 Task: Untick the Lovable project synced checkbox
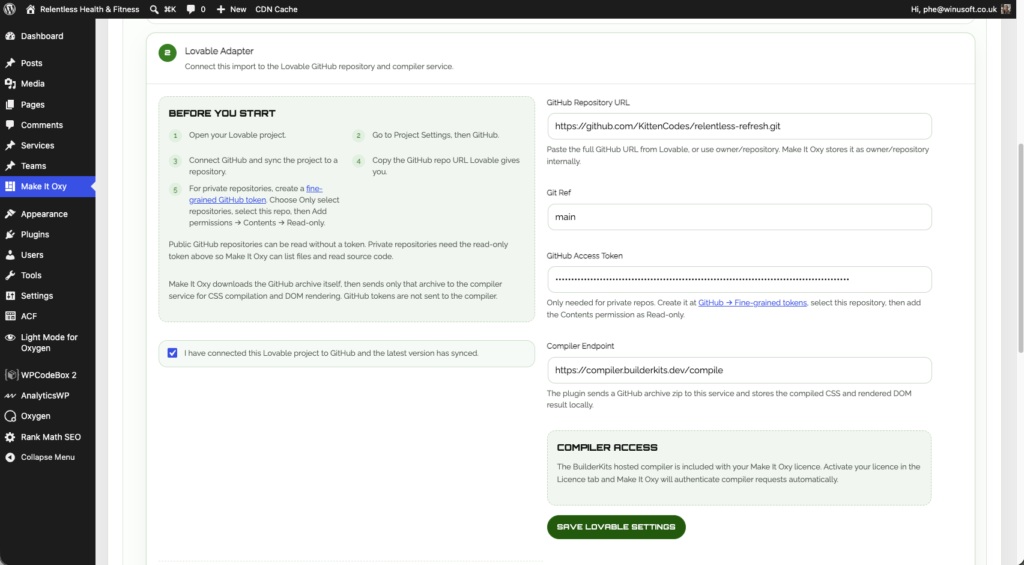172,353
